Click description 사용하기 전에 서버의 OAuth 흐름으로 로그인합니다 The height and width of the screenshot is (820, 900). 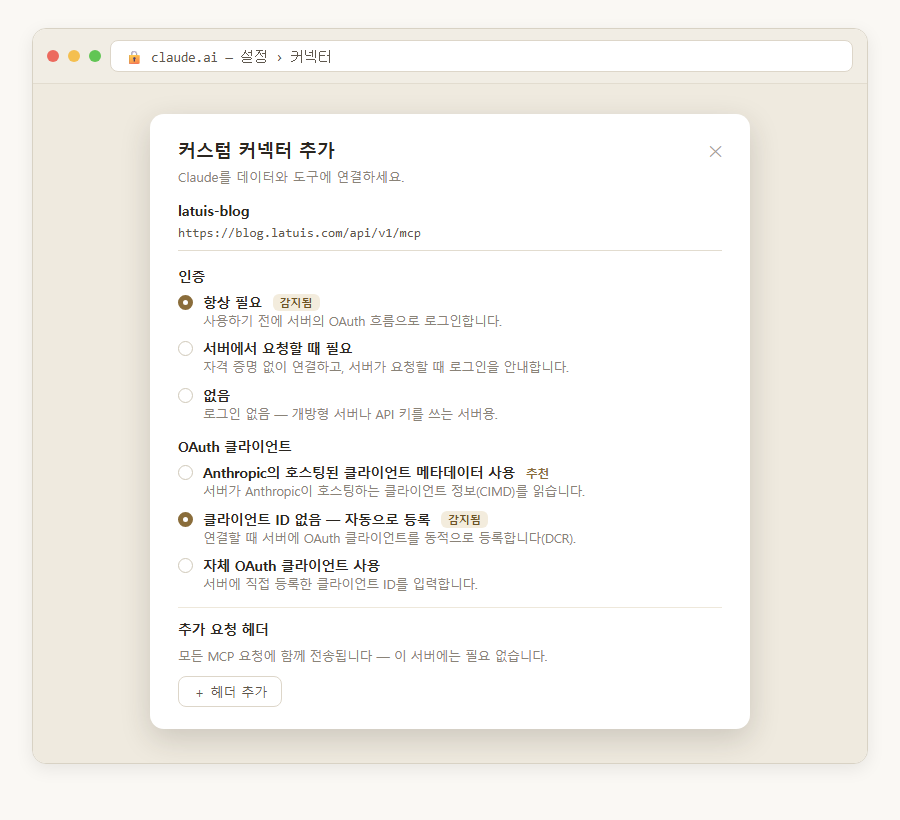352,321
